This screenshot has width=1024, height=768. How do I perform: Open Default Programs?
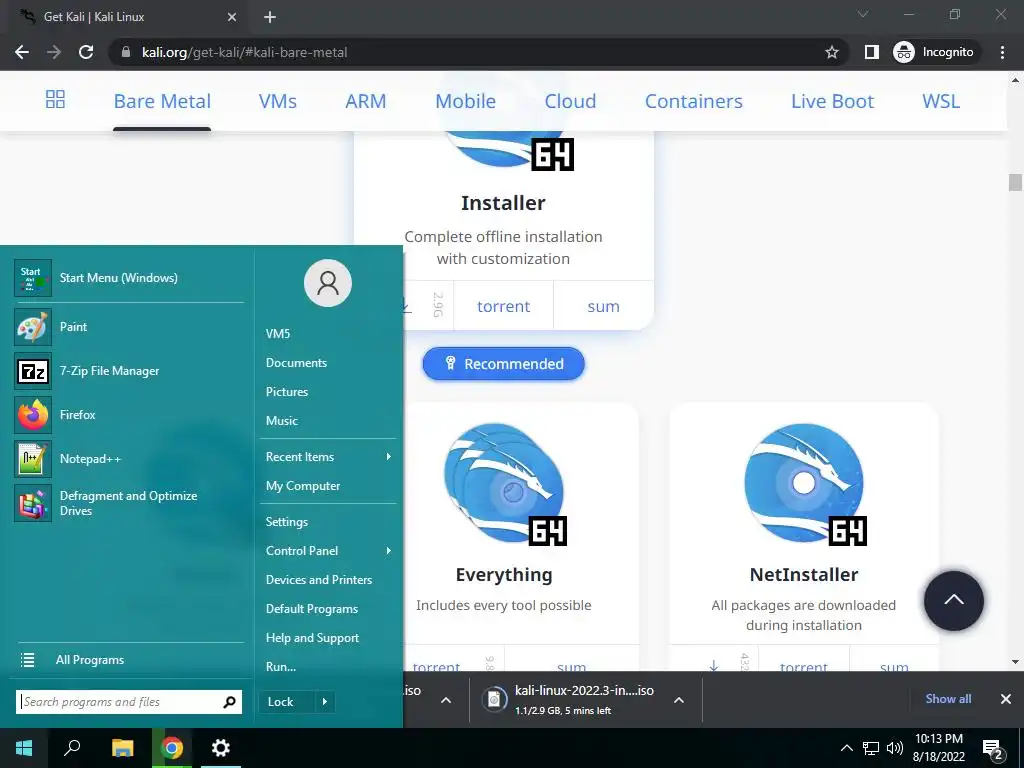[x=312, y=609]
